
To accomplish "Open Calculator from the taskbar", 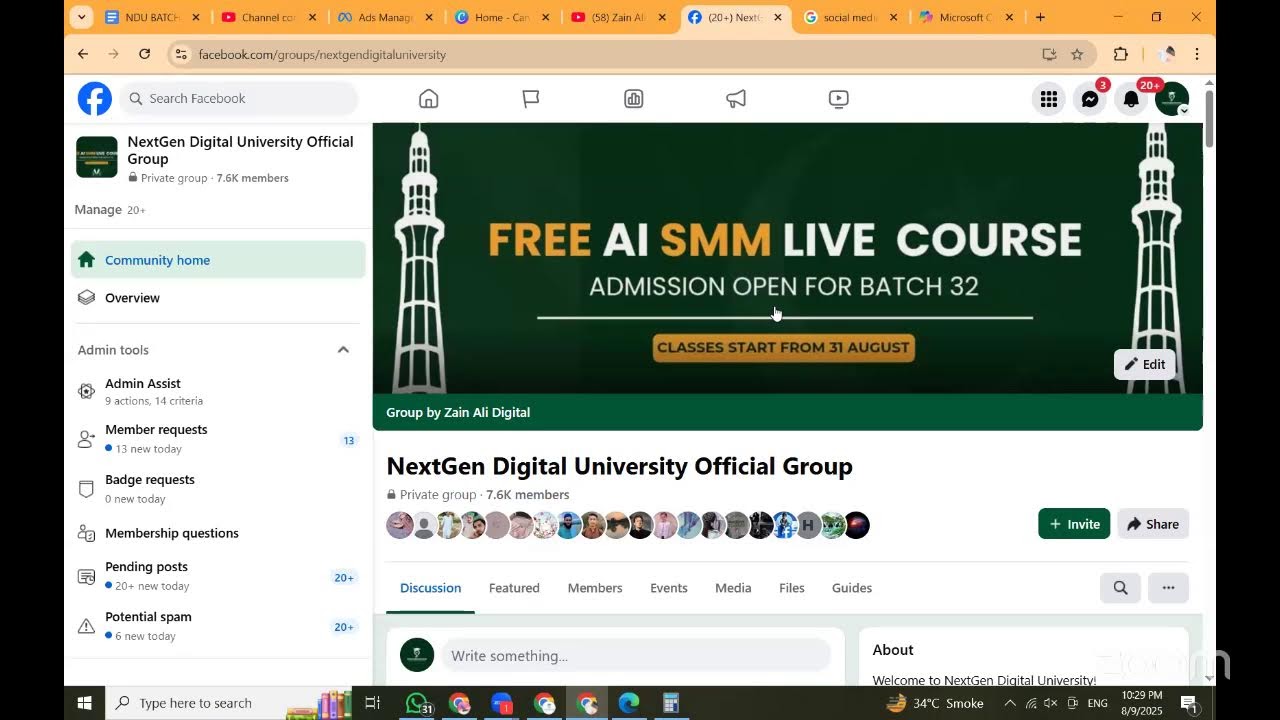I will [671, 703].
